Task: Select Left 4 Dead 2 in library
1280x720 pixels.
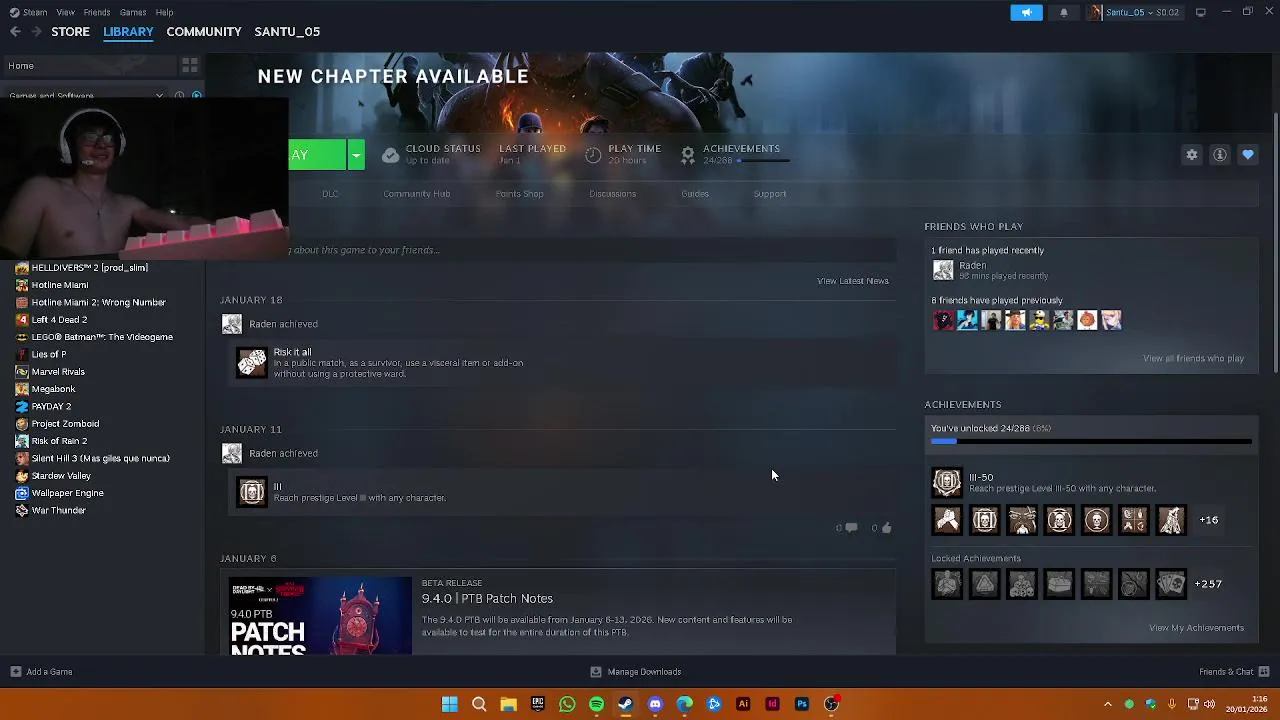Action: pyautogui.click(x=59, y=320)
